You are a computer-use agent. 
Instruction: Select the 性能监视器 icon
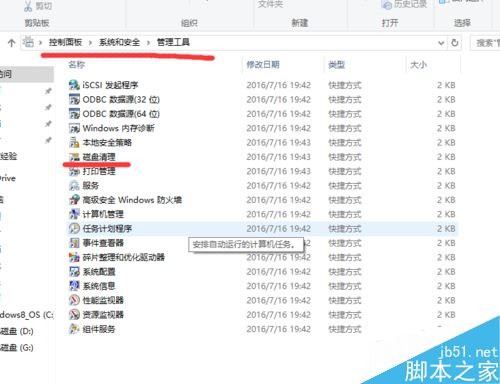(x=74, y=300)
